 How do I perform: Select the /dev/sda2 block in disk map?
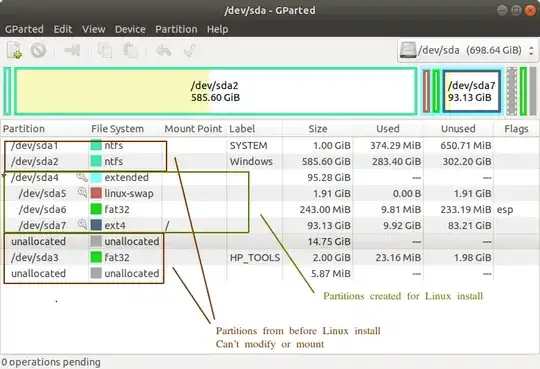coord(215,91)
